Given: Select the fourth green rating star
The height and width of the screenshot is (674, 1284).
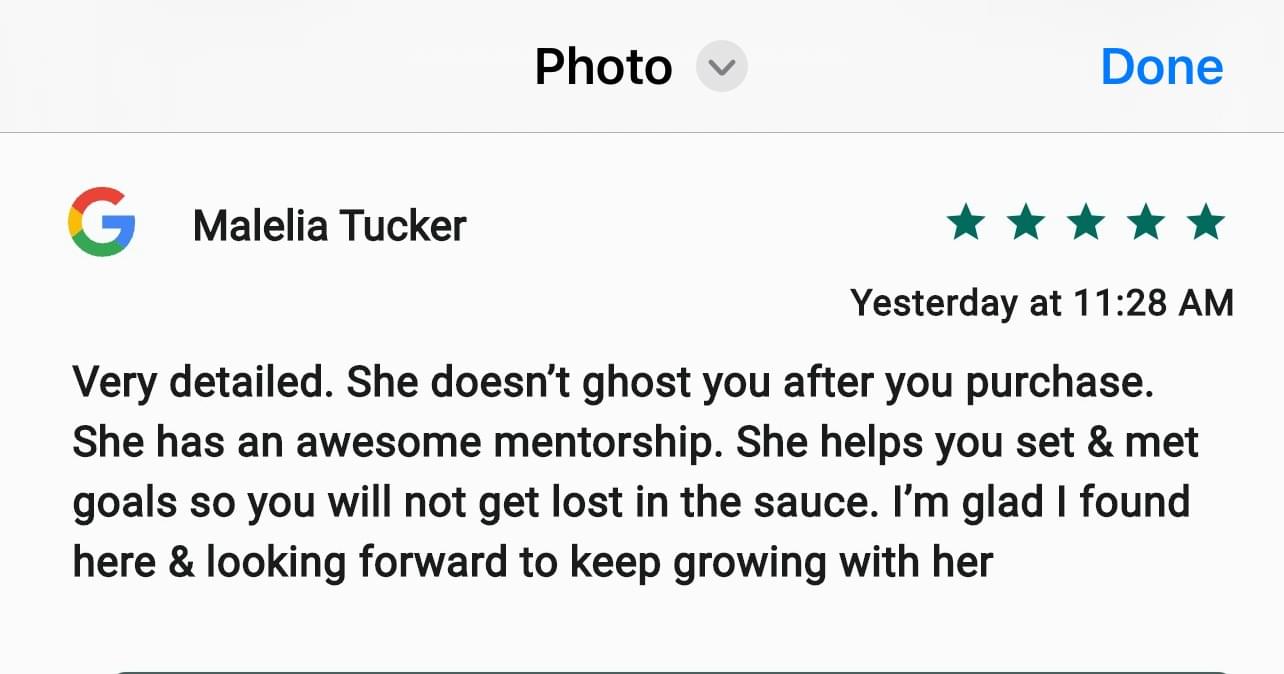Looking at the screenshot, I should coord(1146,222).
